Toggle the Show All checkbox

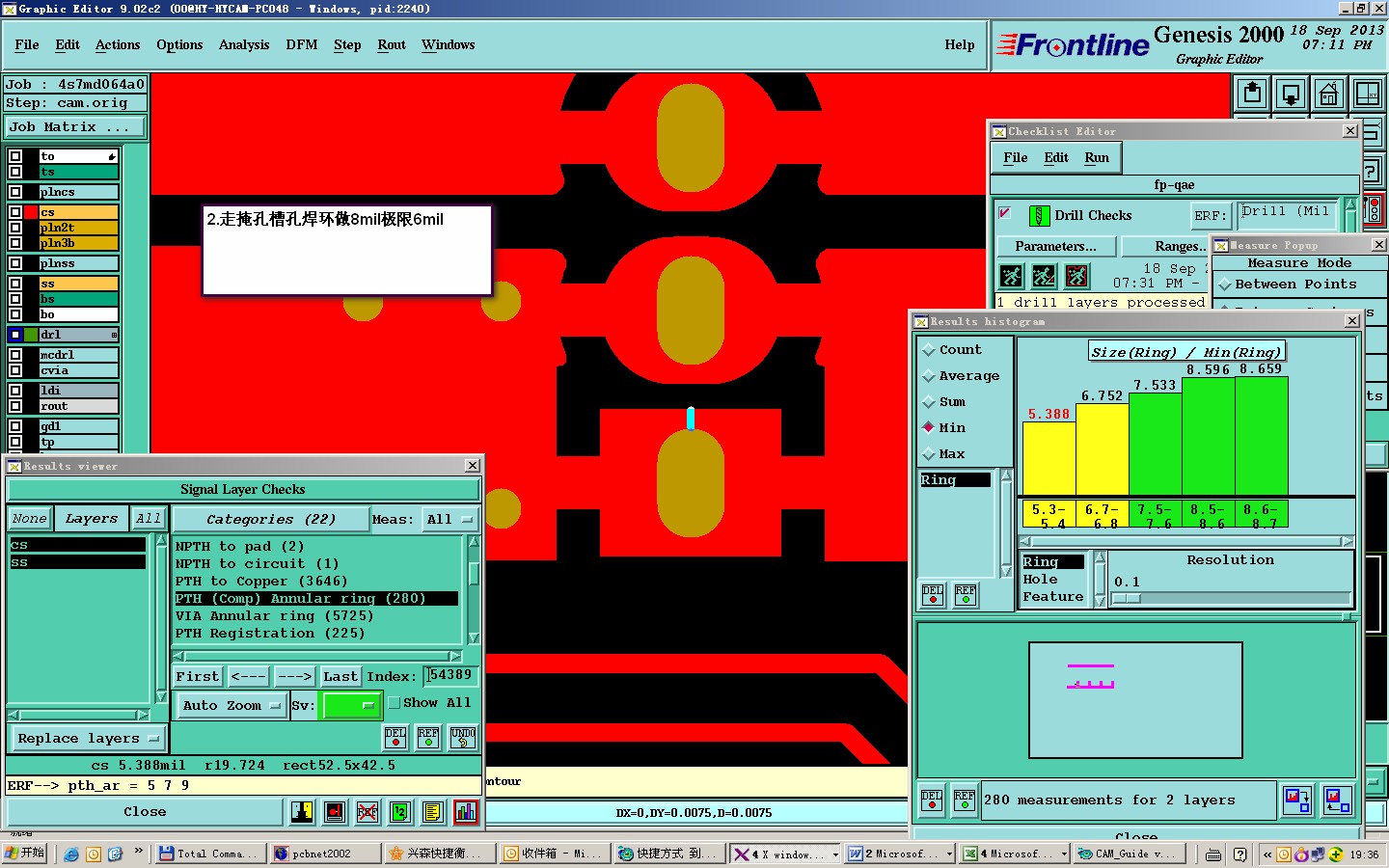click(x=395, y=703)
